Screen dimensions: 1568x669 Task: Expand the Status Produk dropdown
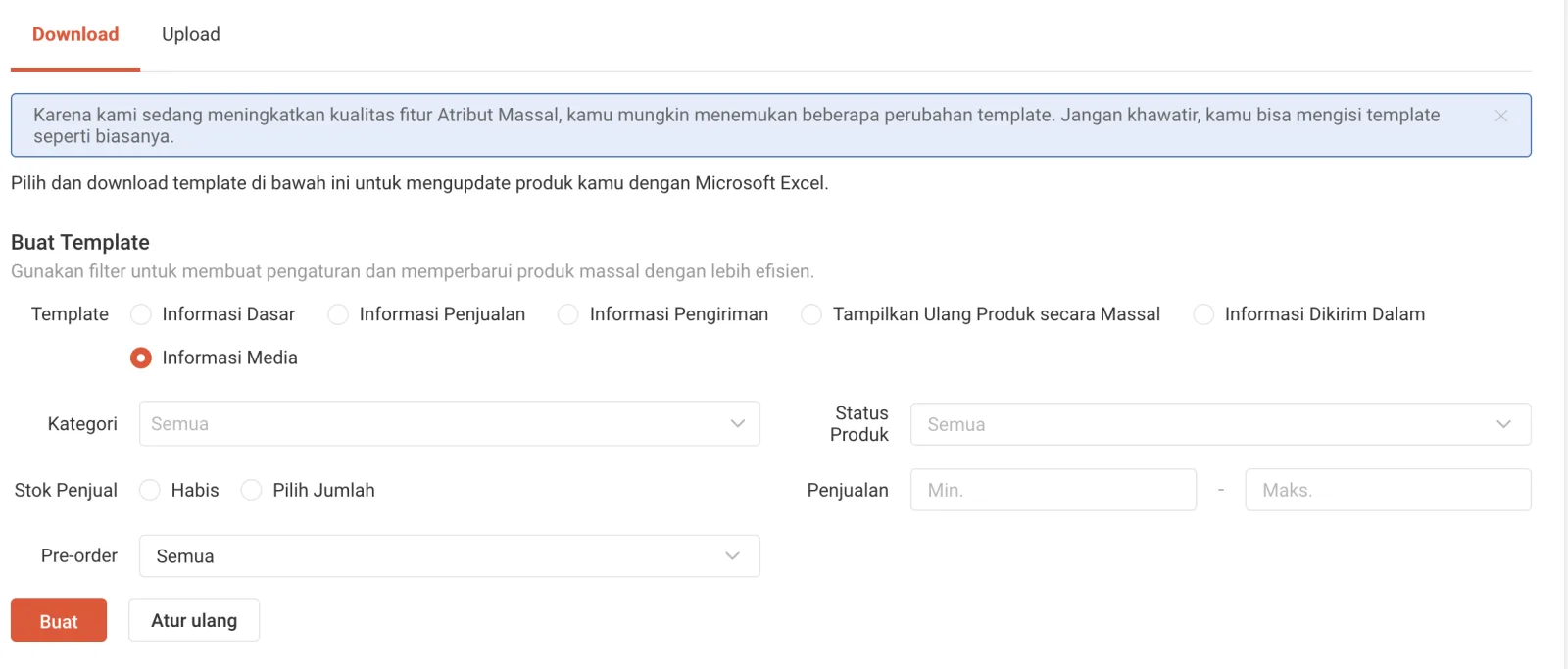point(1220,424)
